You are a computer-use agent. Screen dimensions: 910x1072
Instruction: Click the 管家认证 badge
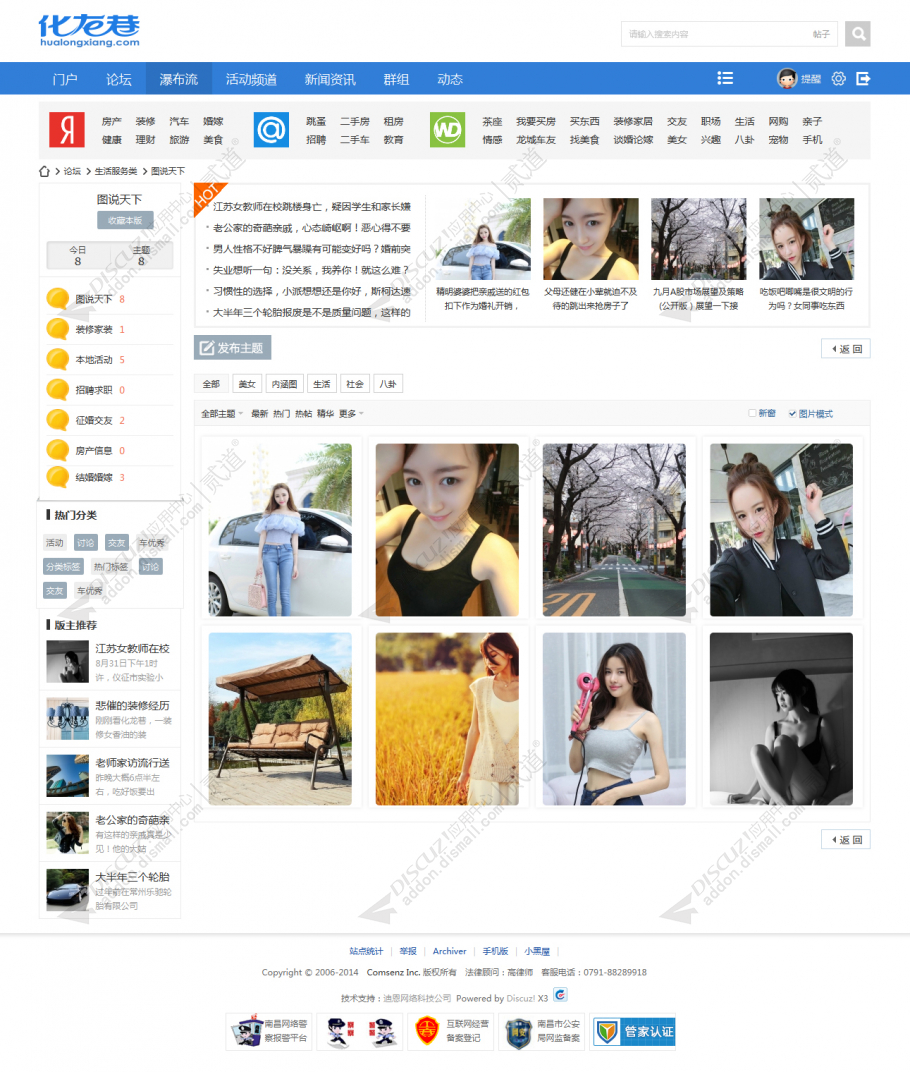(x=633, y=1032)
